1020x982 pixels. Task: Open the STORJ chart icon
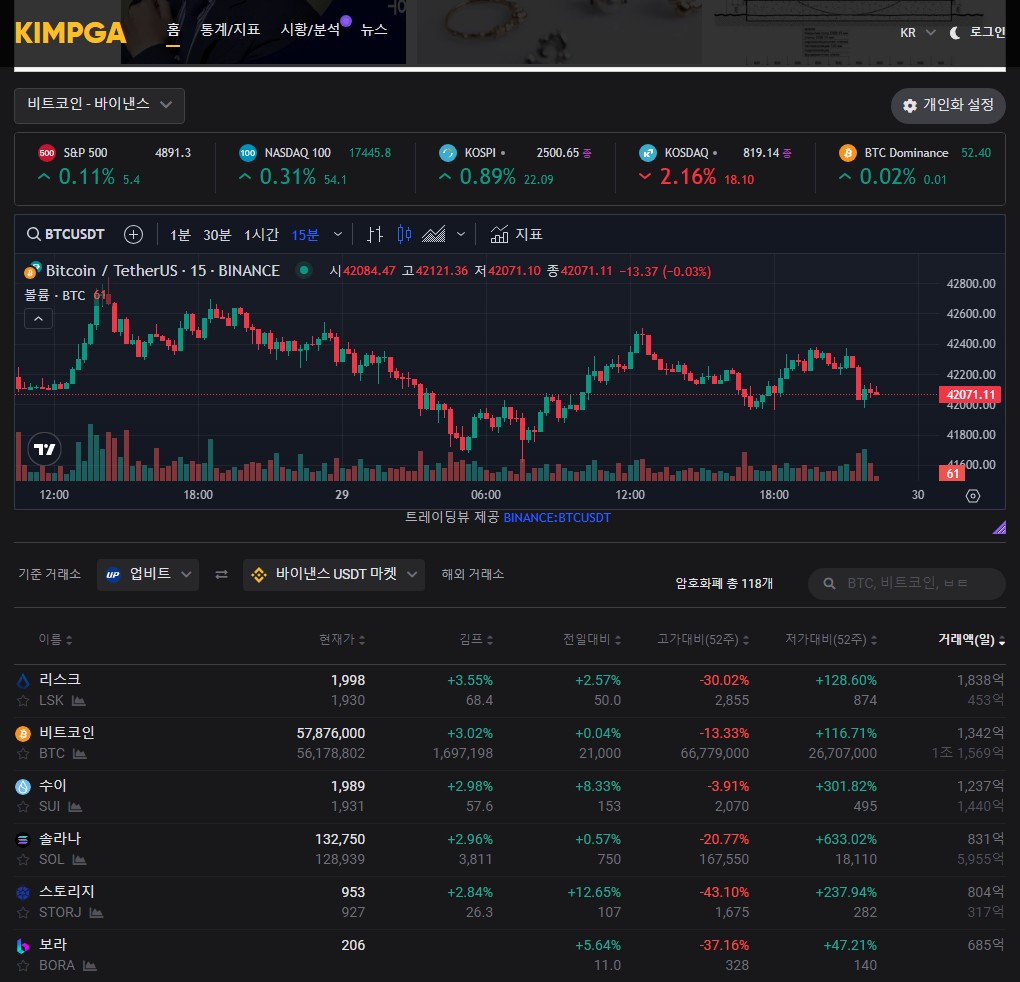pyautogui.click(x=96, y=912)
